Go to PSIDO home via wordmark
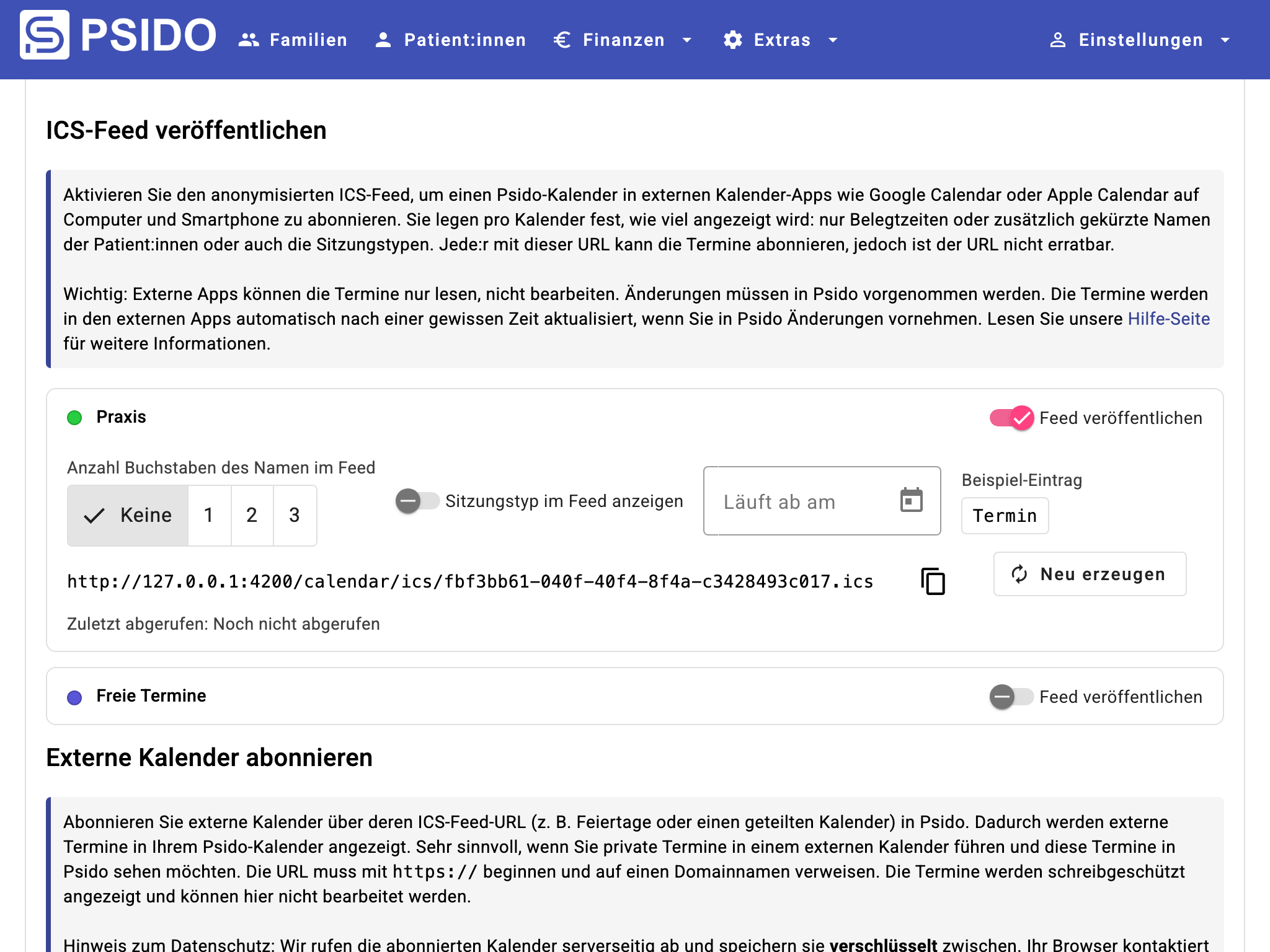This screenshot has height=952, width=1270. pyautogui.click(x=149, y=35)
